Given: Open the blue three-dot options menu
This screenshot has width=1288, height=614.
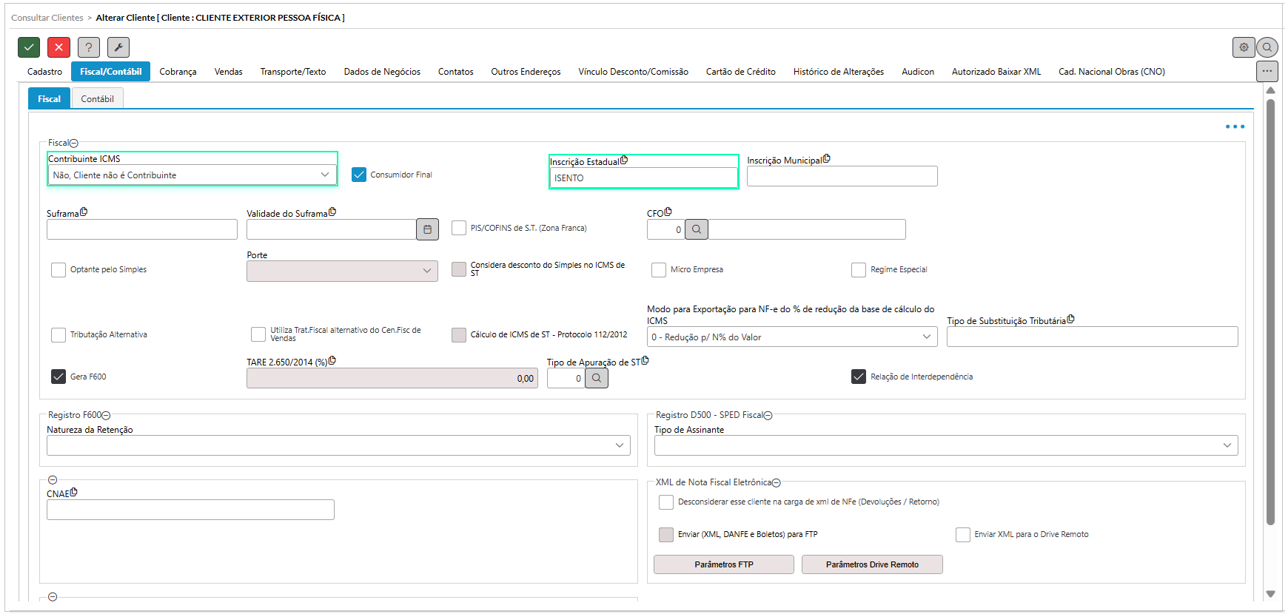Looking at the screenshot, I should point(1235,127).
